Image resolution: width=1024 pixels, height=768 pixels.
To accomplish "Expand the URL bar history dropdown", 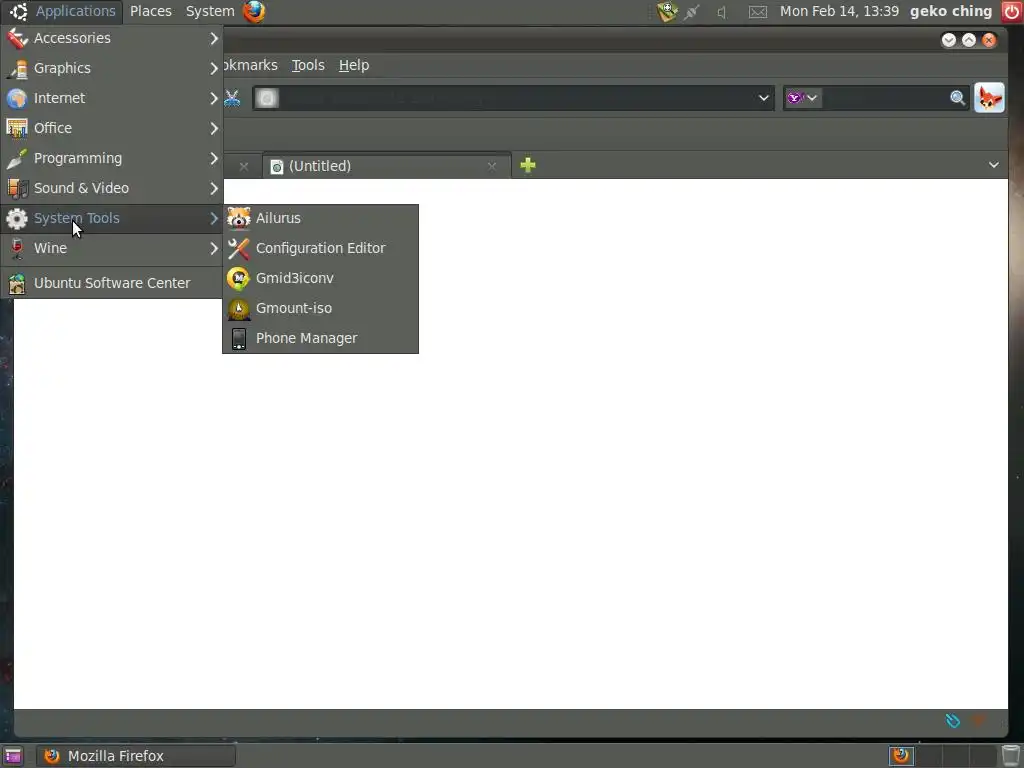I will 763,98.
